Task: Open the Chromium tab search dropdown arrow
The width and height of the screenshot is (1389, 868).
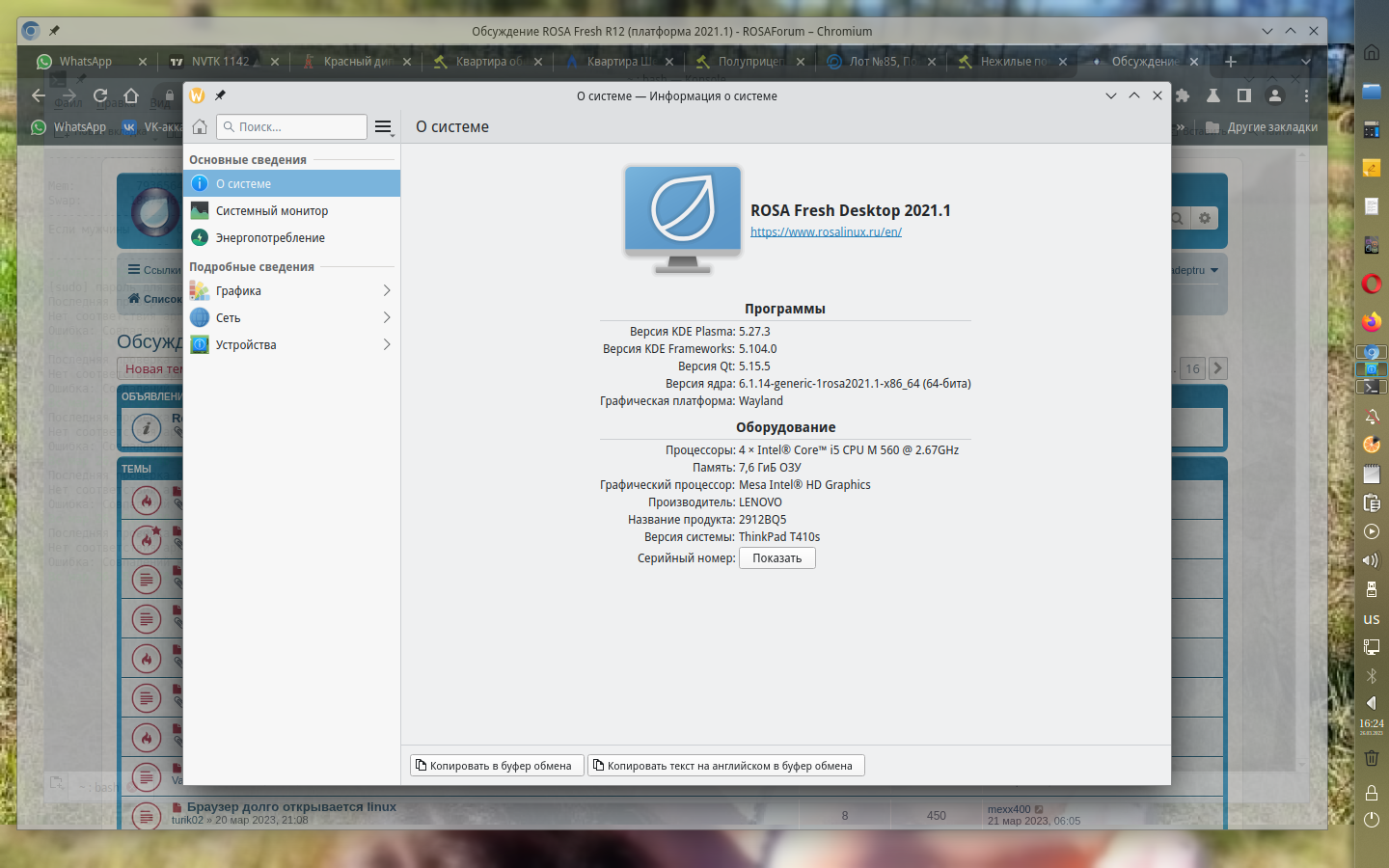Action: pyautogui.click(x=1306, y=62)
